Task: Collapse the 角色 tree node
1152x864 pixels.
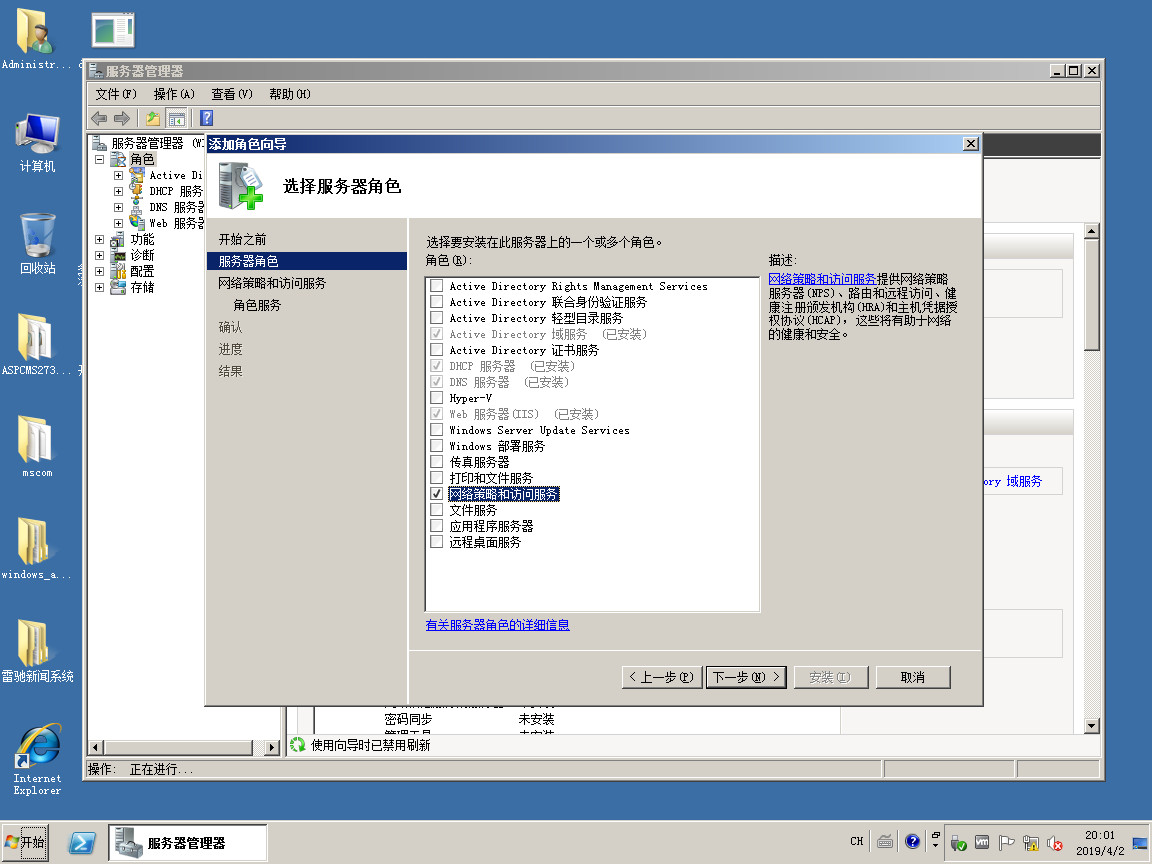Action: coord(99,160)
